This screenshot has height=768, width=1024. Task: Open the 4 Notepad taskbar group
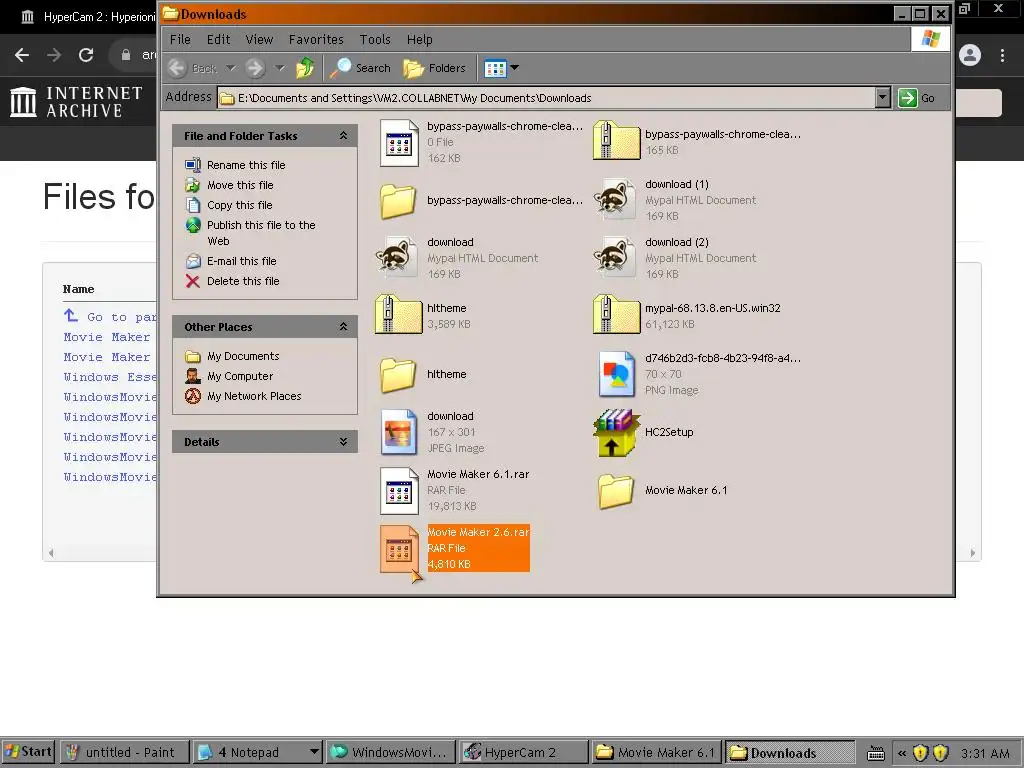click(x=258, y=752)
